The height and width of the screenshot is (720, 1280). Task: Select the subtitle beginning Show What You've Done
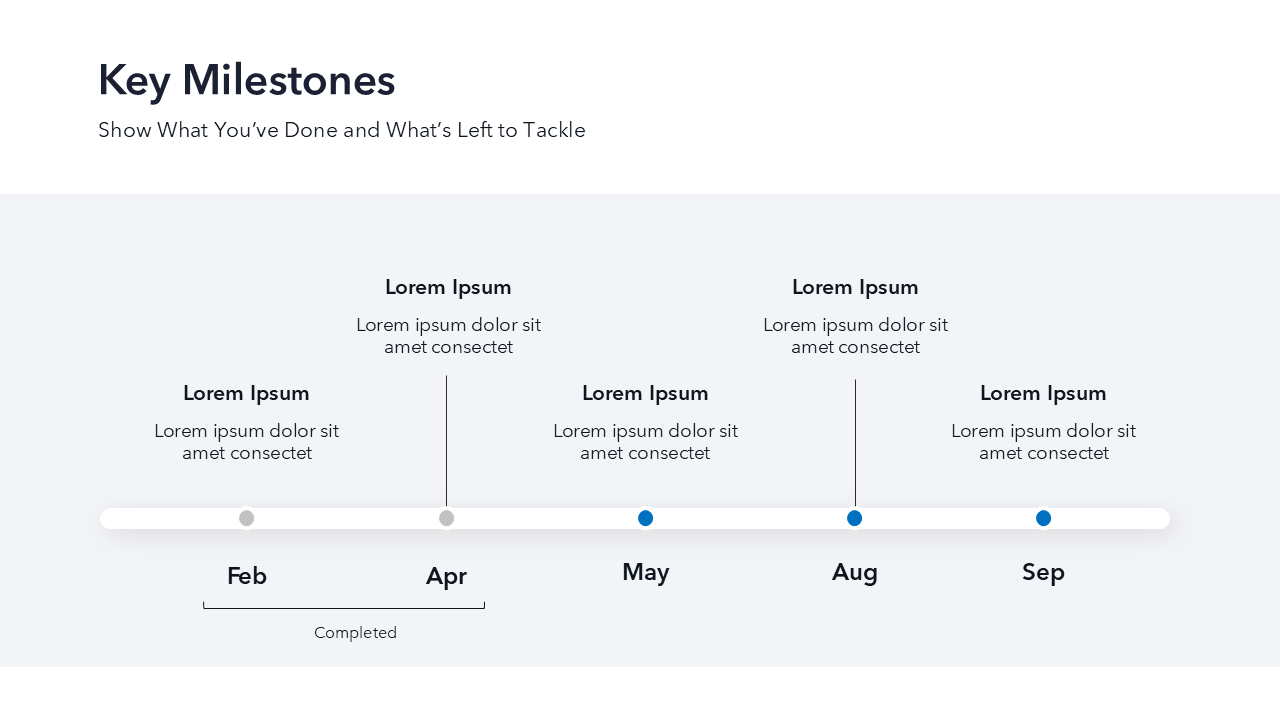(342, 130)
